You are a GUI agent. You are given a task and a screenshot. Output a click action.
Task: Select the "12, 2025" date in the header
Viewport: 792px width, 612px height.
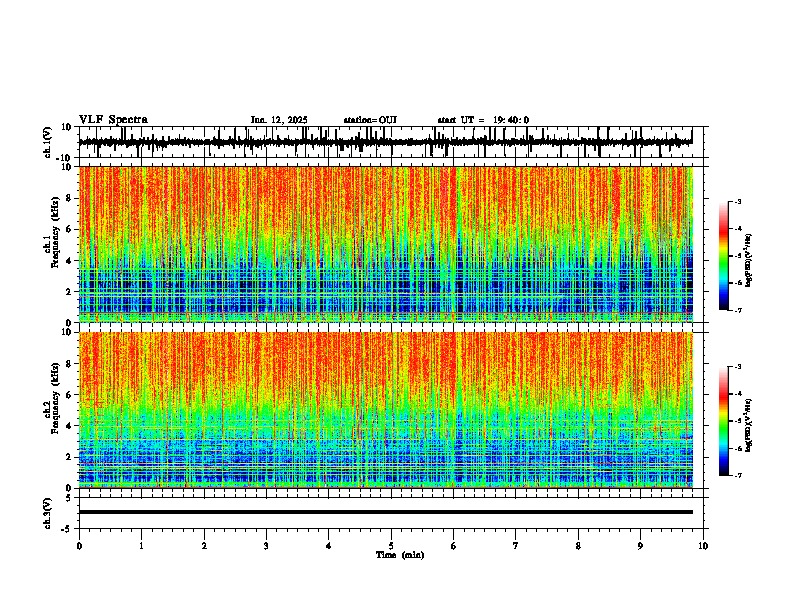288,120
